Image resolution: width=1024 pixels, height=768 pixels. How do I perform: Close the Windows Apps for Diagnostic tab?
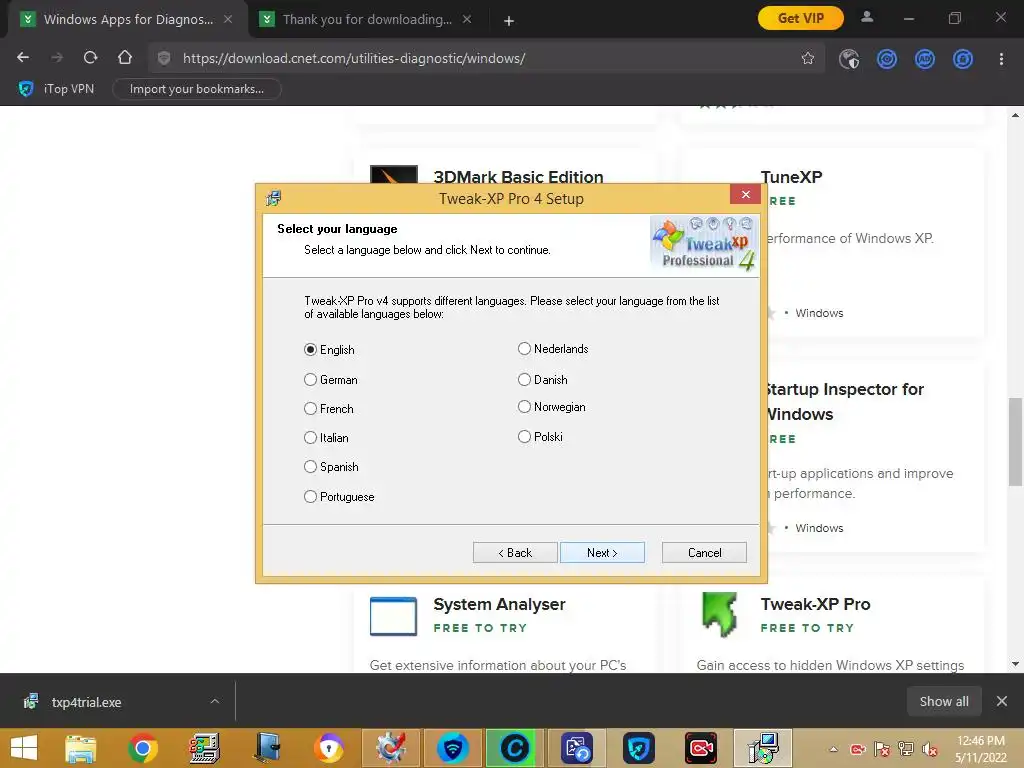click(228, 19)
